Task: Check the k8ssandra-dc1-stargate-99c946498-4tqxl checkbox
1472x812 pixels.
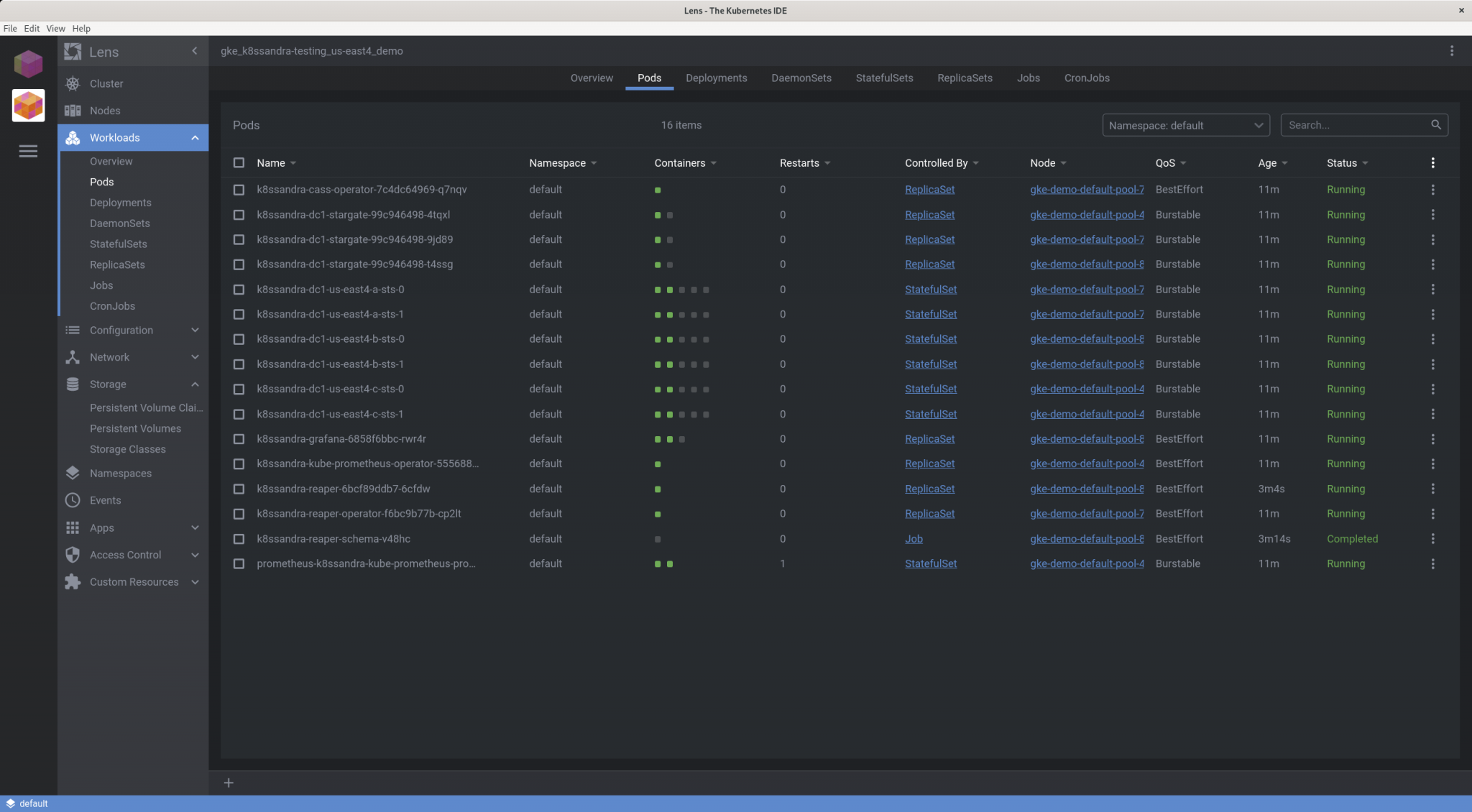Action: 239,215
